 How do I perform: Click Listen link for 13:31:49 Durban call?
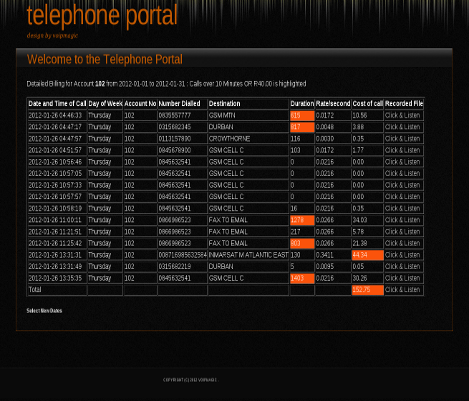[x=402, y=266]
